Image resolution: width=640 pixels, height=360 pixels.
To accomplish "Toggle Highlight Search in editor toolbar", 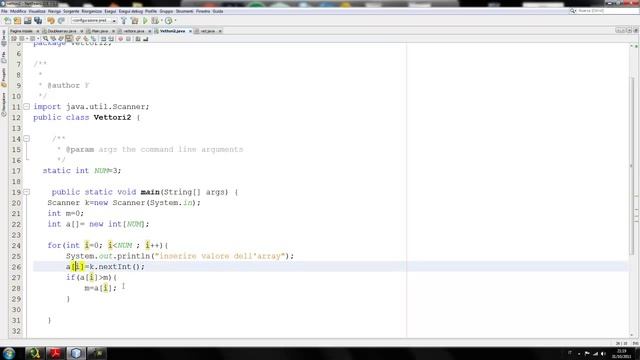I will point(69,39).
